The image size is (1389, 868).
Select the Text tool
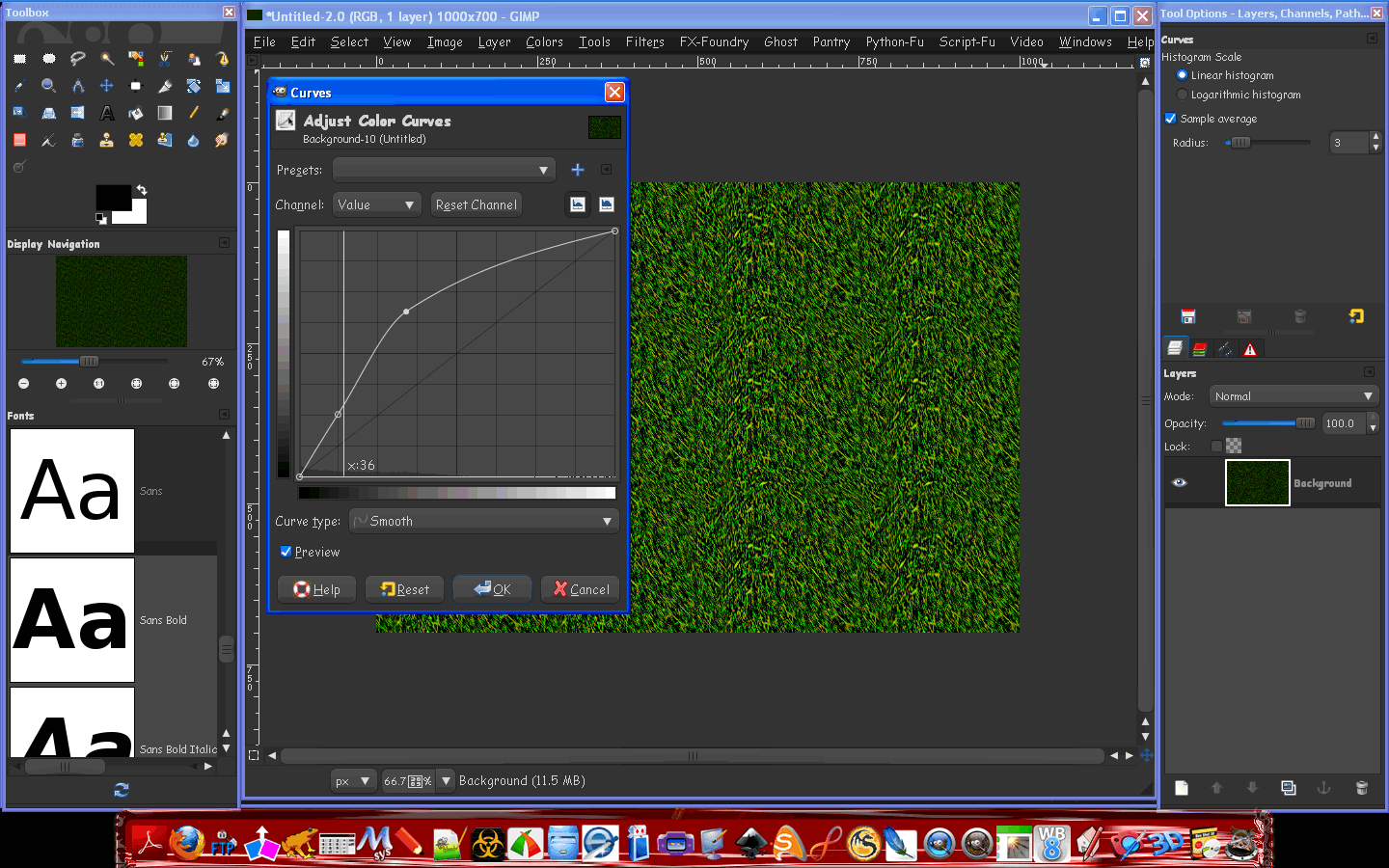click(106, 113)
